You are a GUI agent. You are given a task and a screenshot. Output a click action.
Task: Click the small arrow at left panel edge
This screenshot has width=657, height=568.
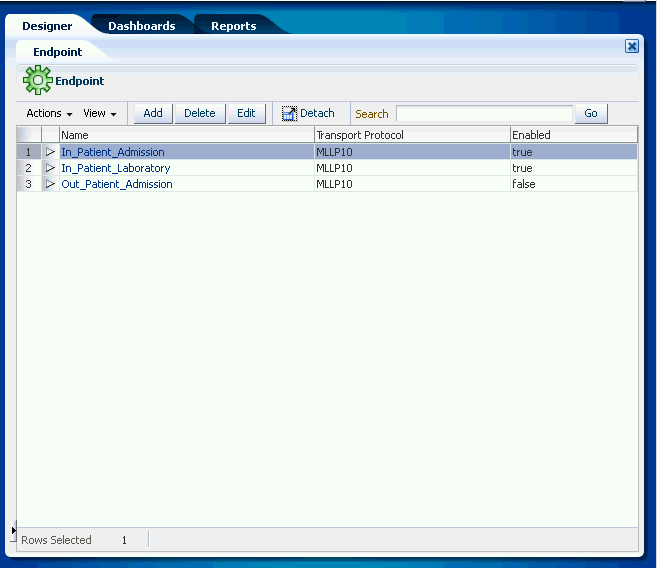(x=13, y=531)
